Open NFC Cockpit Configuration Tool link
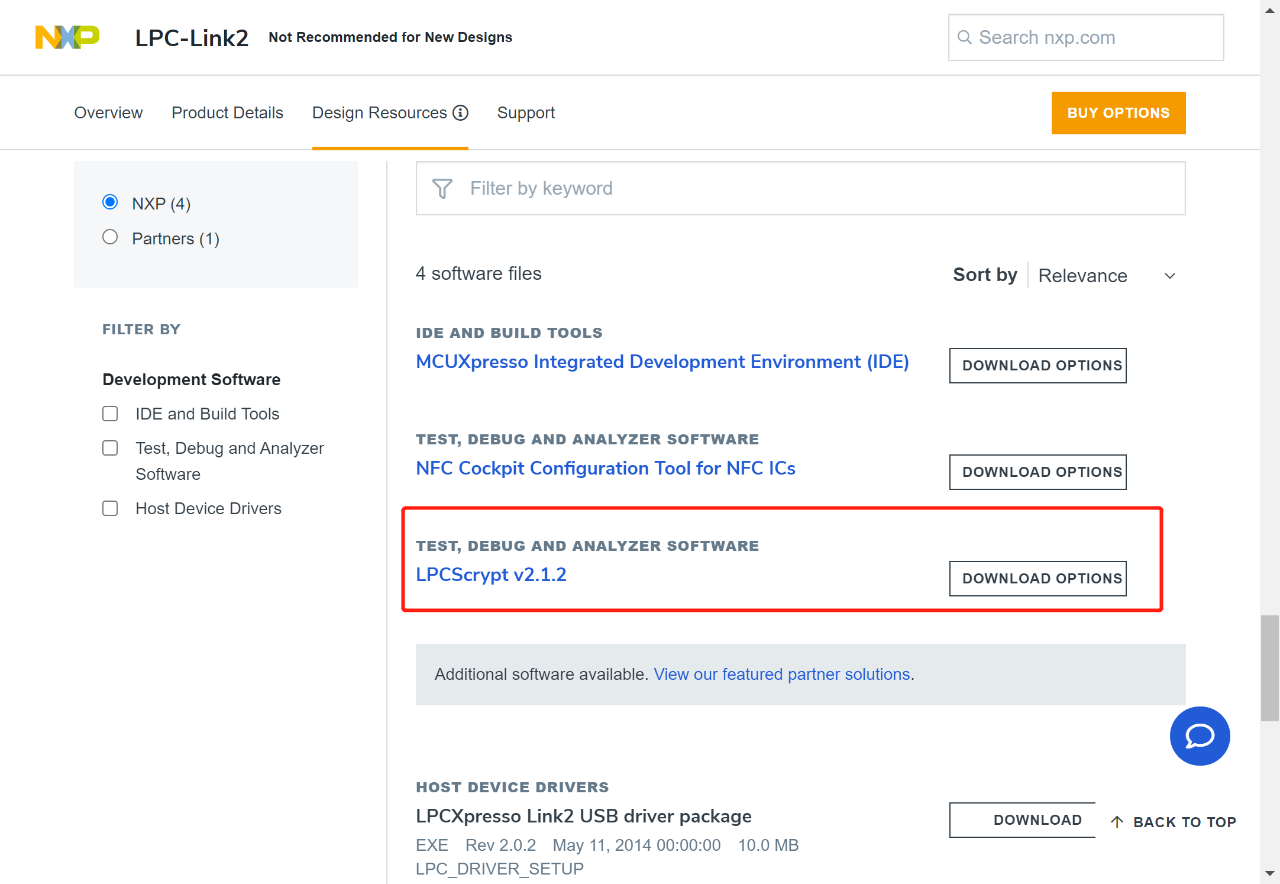Viewport: 1280px width, 884px height. [x=606, y=468]
